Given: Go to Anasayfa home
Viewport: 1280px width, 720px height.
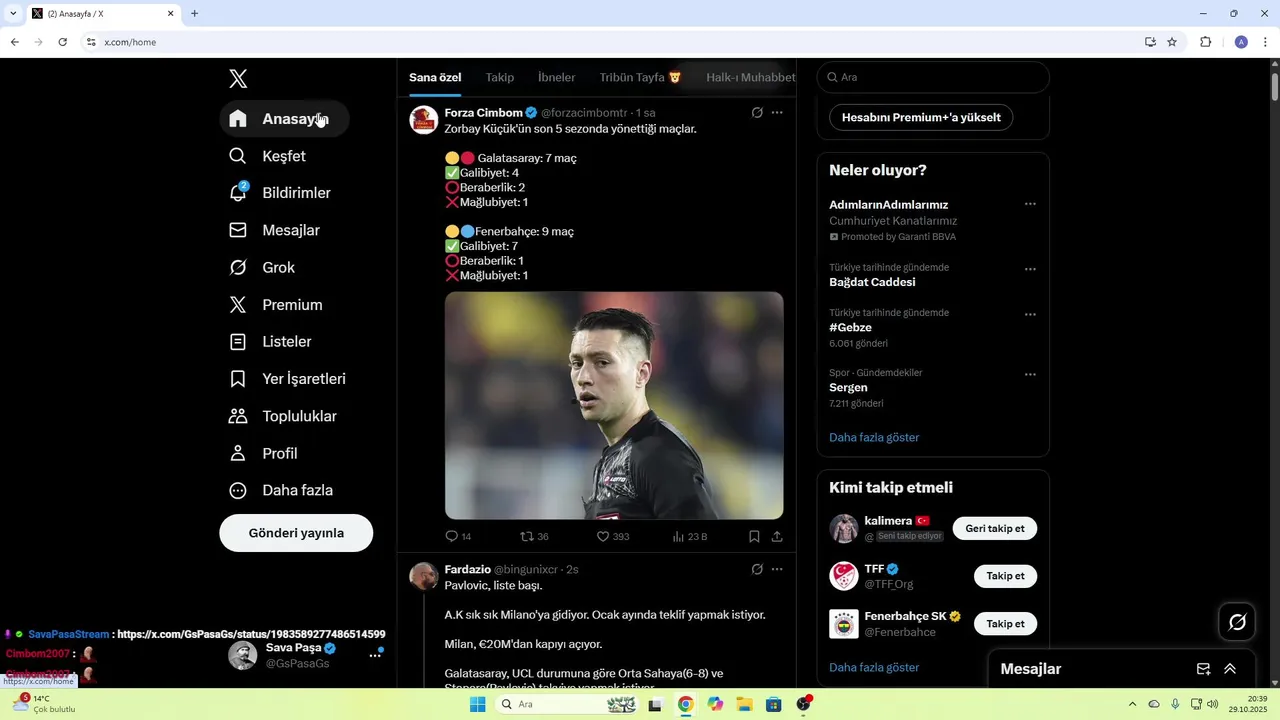Looking at the screenshot, I should coord(284,119).
